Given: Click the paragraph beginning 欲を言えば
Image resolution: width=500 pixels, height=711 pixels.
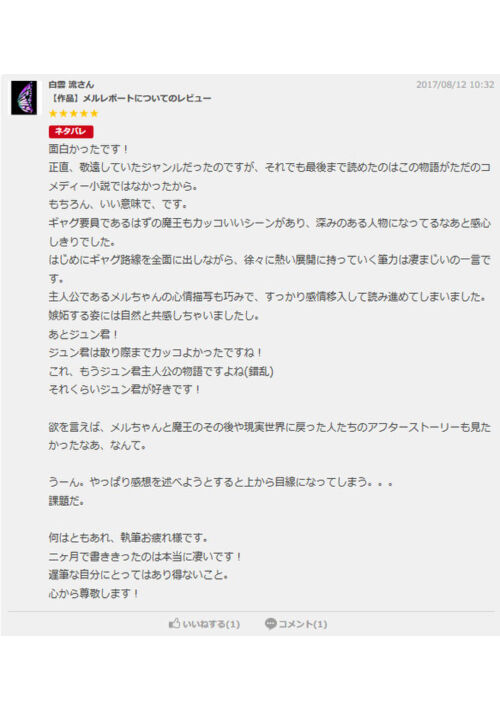Looking at the screenshot, I should point(270,436).
